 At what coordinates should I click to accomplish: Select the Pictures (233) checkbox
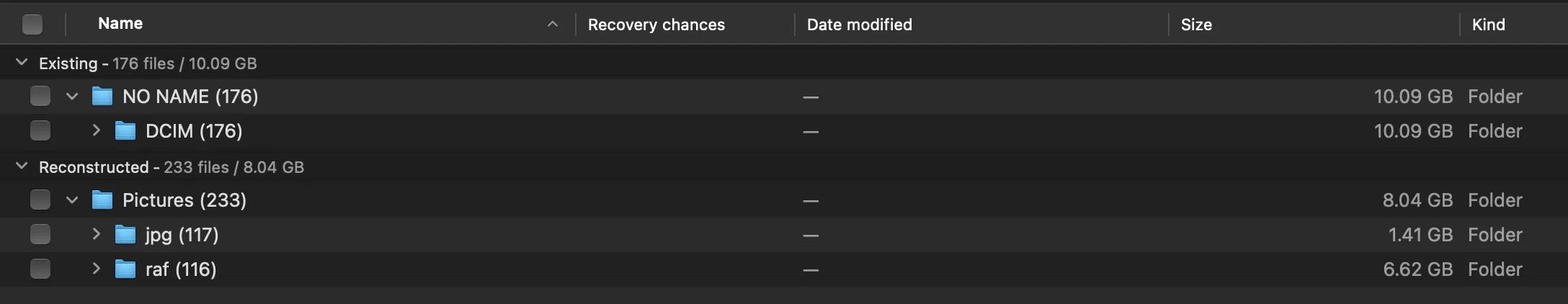click(40, 200)
